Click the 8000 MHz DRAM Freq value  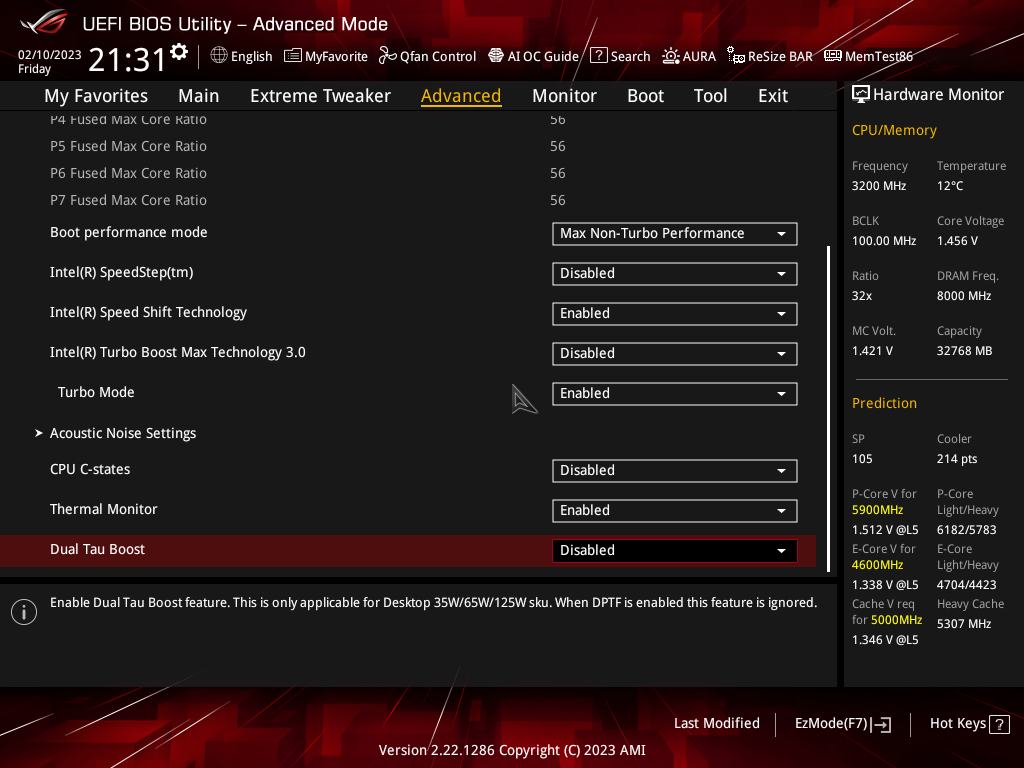(x=964, y=296)
